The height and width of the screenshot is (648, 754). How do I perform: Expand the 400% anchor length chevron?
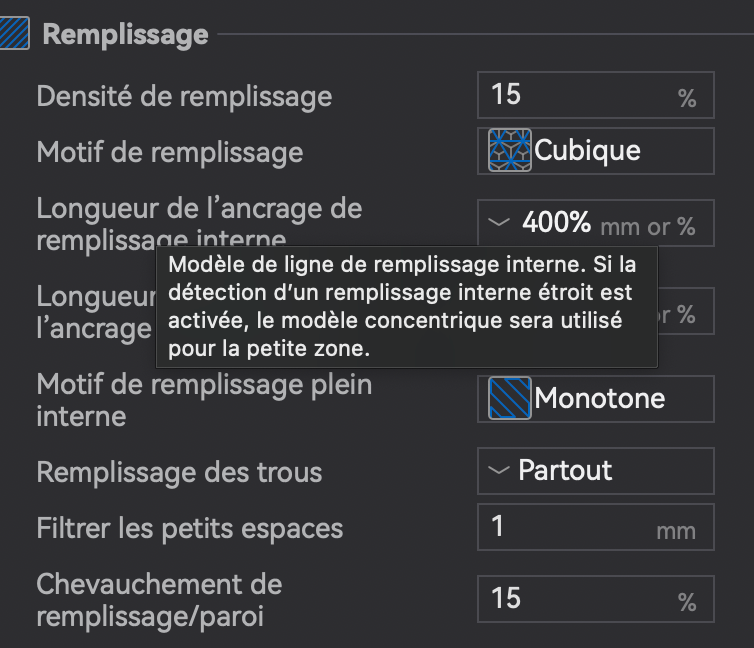(499, 223)
